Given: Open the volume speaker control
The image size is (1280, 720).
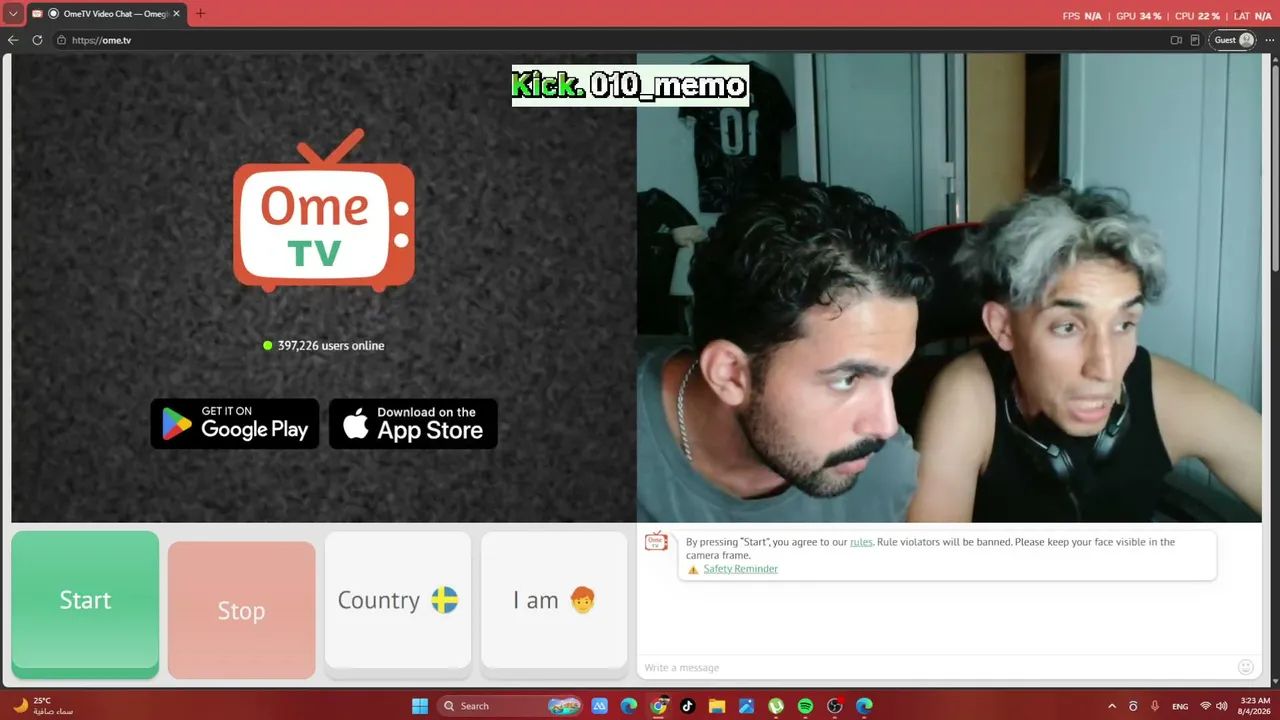Looking at the screenshot, I should point(1221,706).
